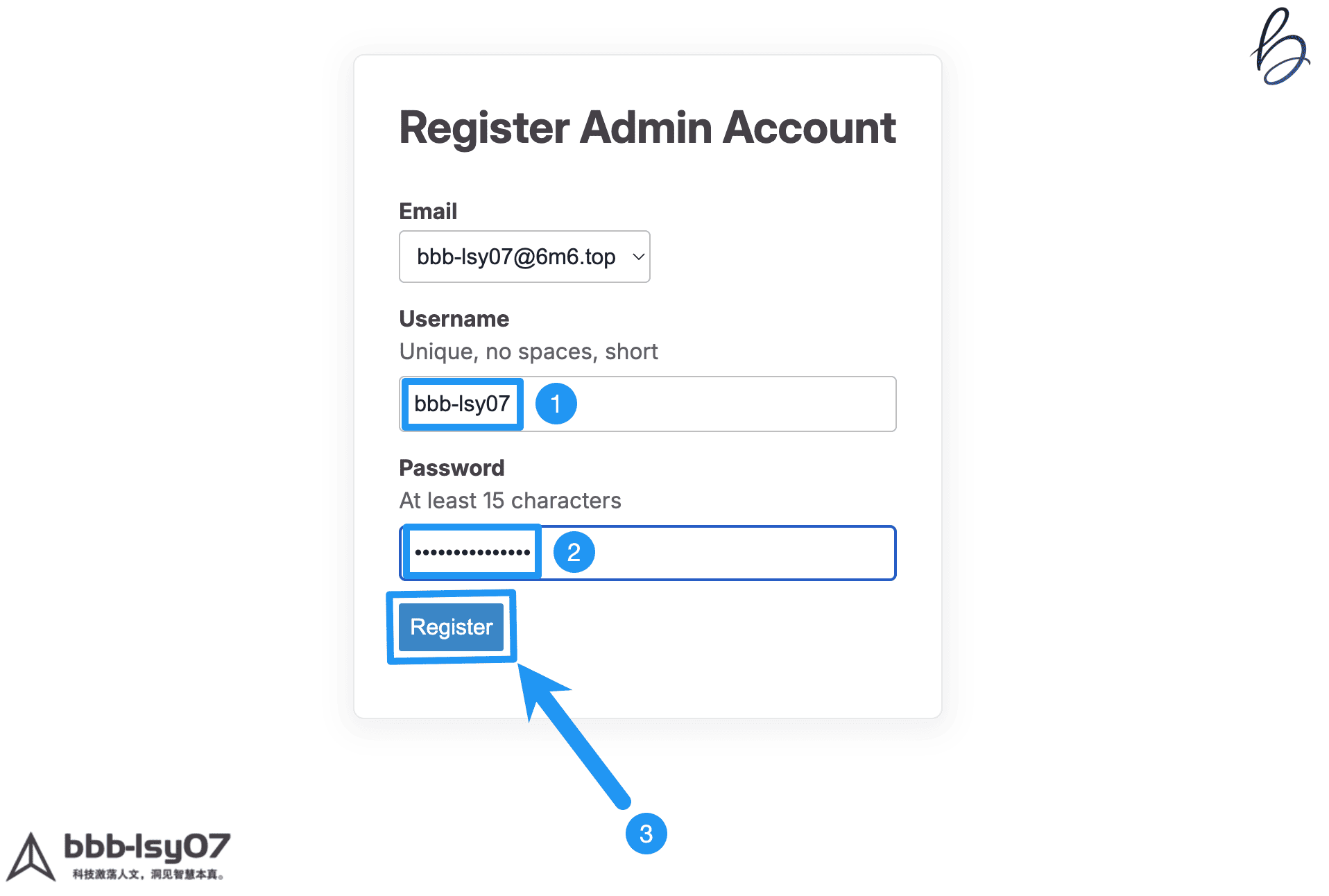Image resolution: width=1329 pixels, height=896 pixels.
Task: Click the numbered step 3 badge
Action: click(x=646, y=834)
